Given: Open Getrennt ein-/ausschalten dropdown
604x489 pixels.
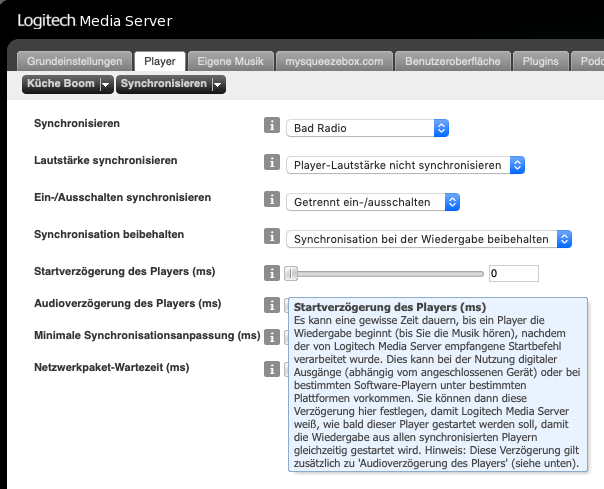Looking at the screenshot, I should tap(372, 202).
